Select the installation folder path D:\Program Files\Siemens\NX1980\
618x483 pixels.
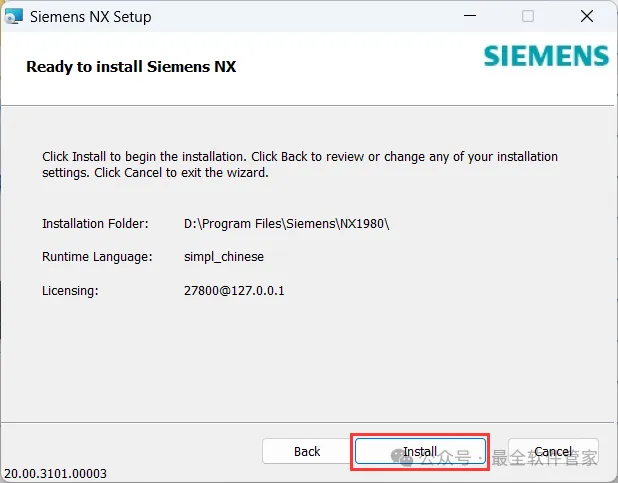(x=287, y=224)
